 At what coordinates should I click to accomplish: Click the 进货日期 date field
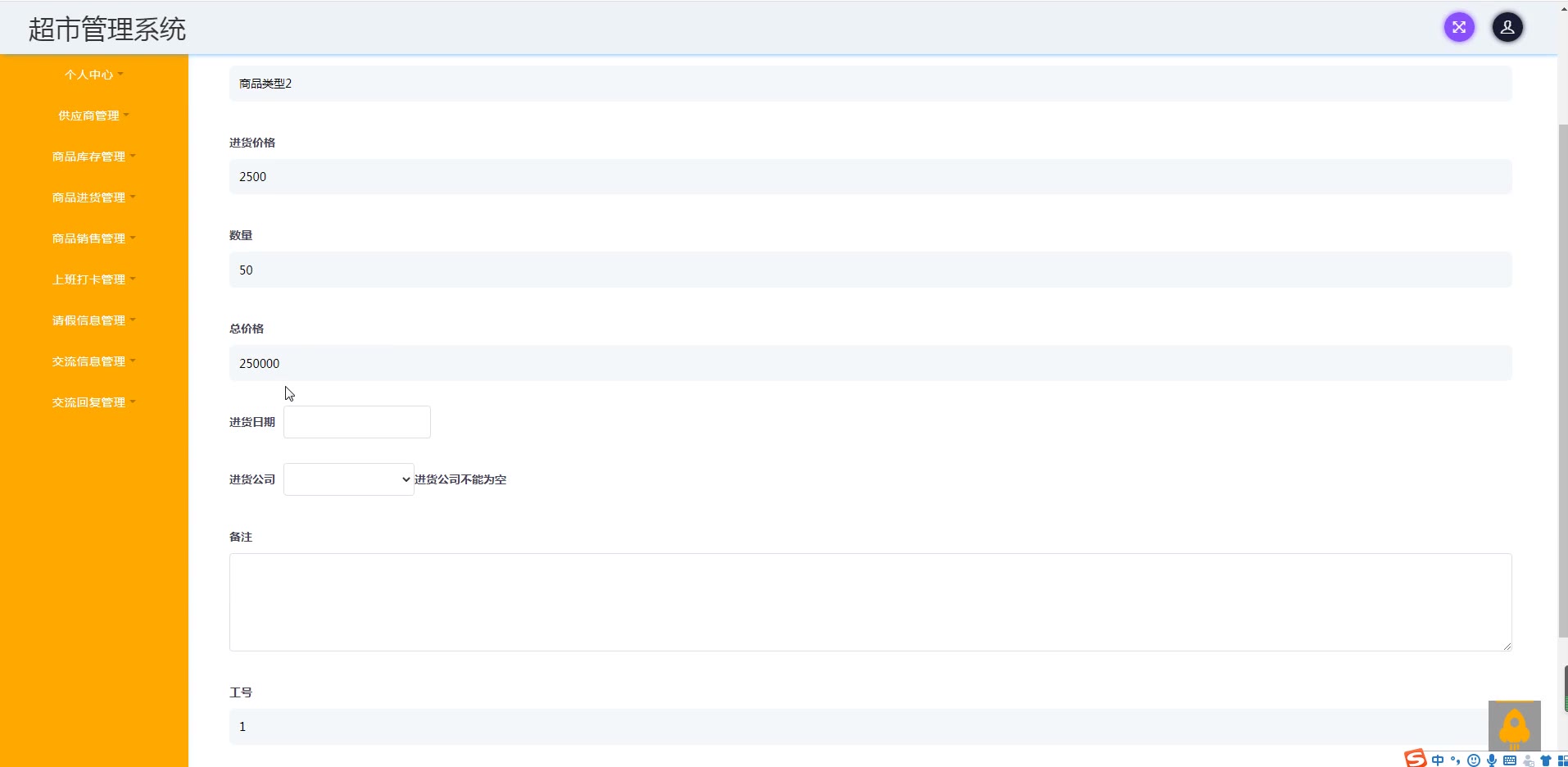(x=357, y=422)
